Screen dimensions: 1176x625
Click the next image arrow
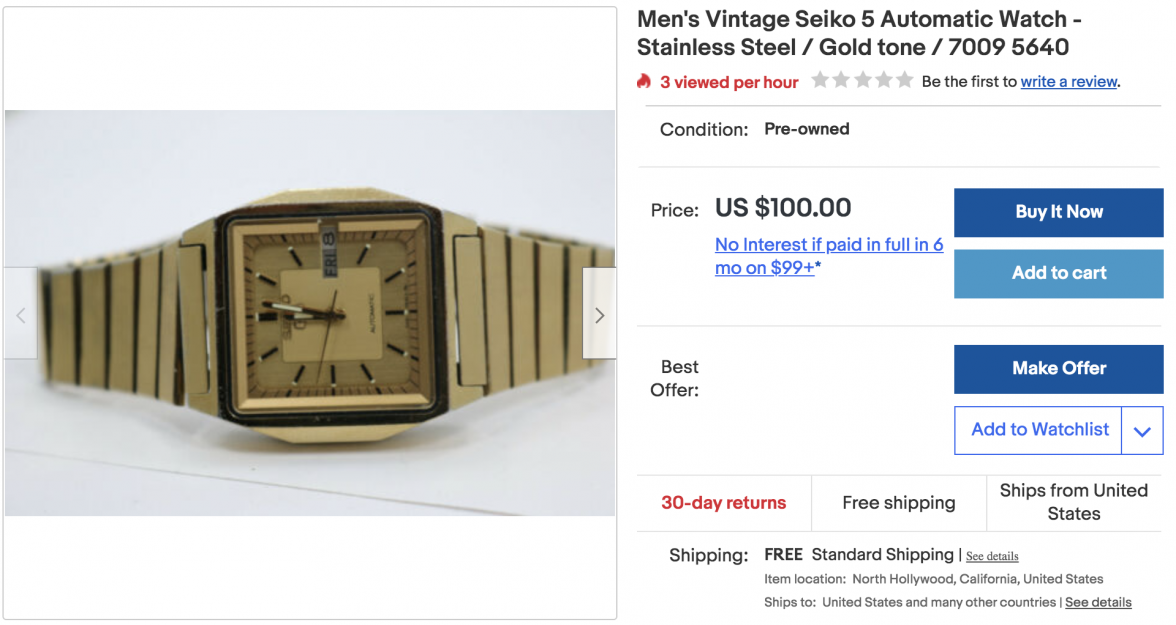pyautogui.click(x=599, y=315)
